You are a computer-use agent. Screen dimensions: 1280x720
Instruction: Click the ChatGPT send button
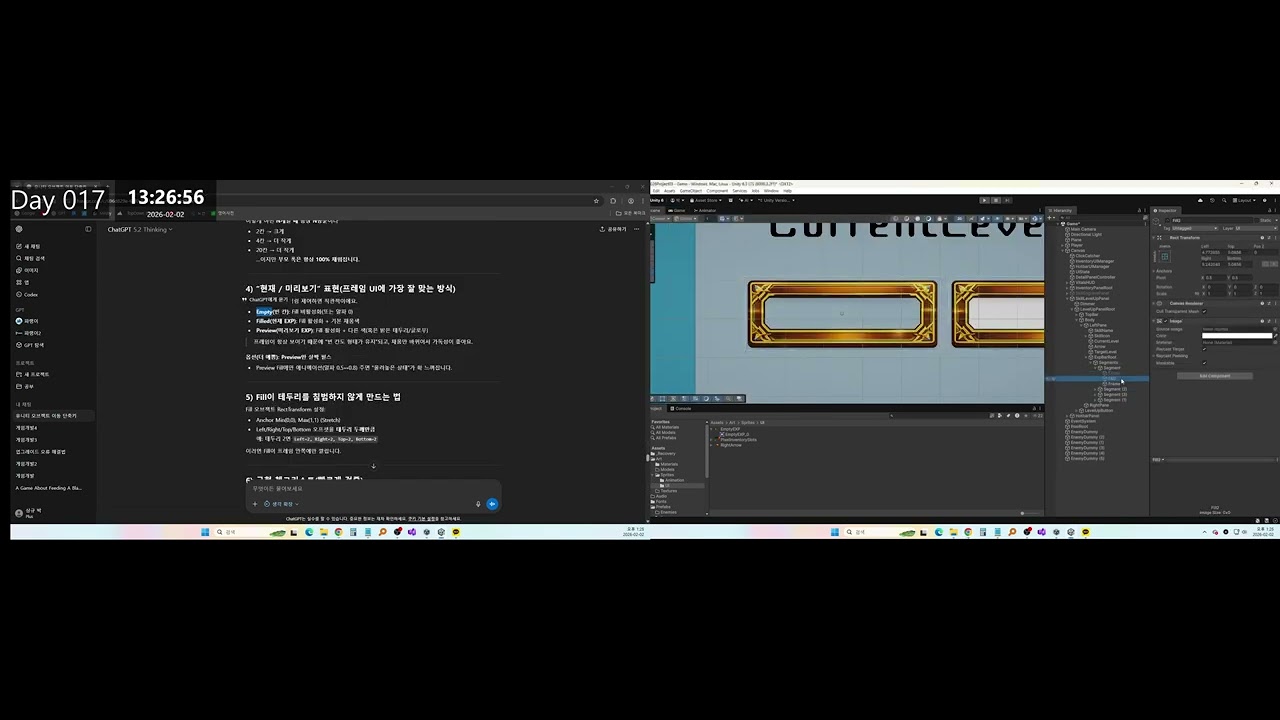coord(491,503)
